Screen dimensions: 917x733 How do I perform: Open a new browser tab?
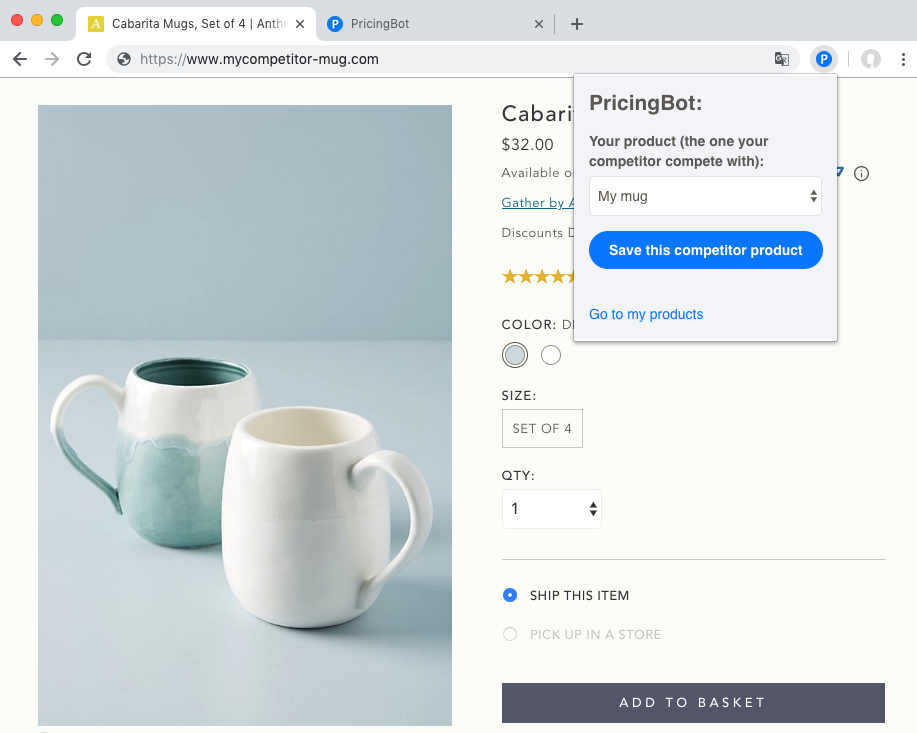(576, 24)
